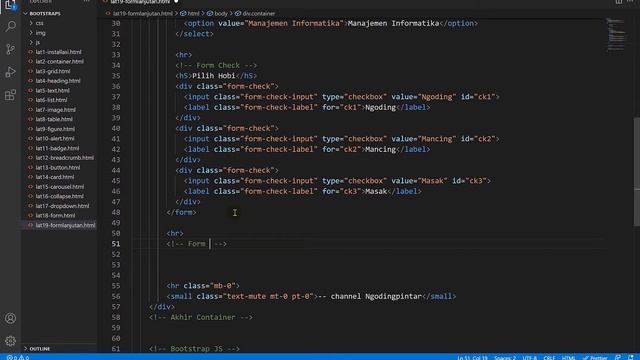Open lat6-list.html file
Screen dimensions: 640x360
tap(51, 100)
